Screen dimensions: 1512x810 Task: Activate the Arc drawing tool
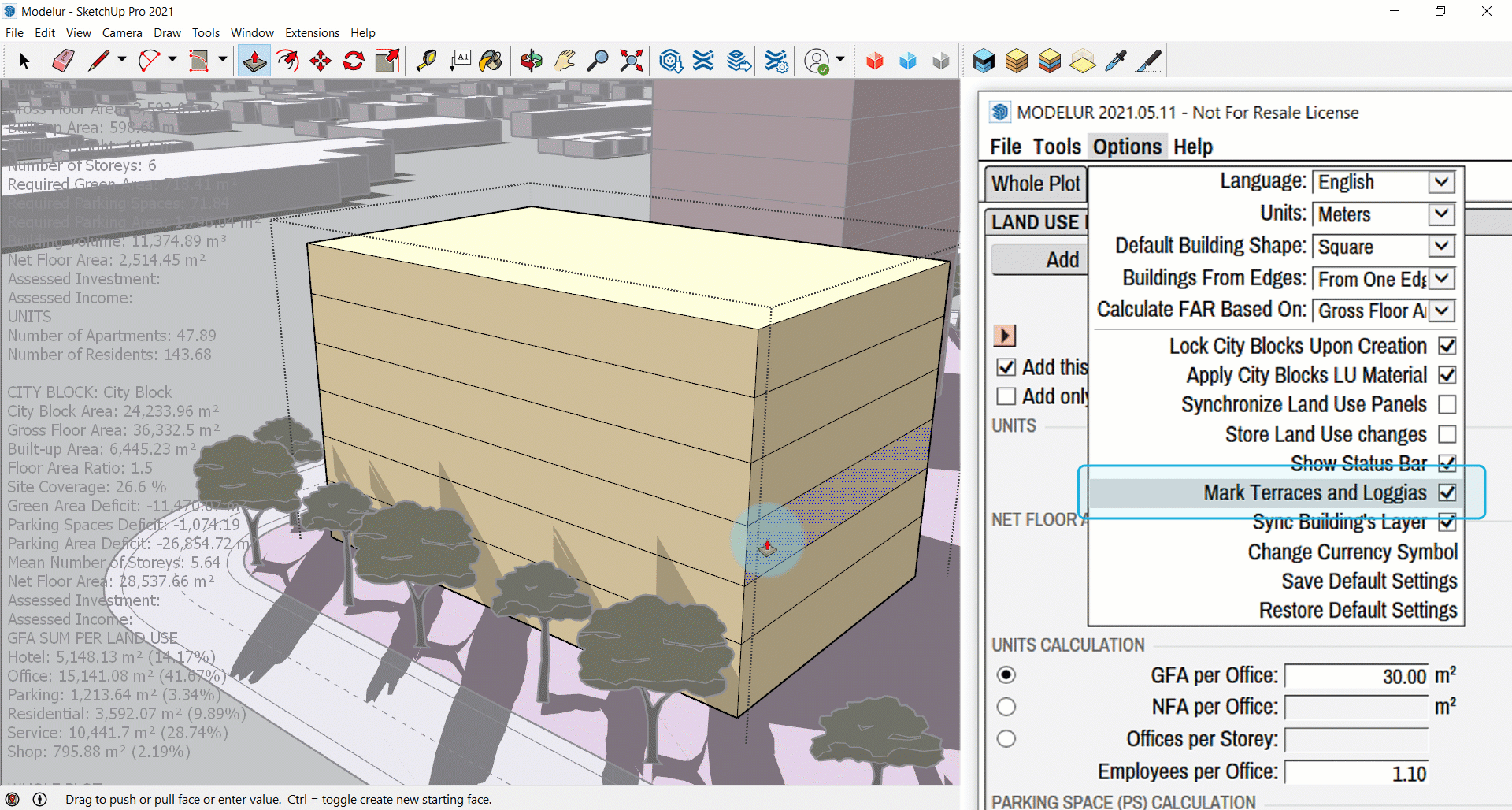149,61
